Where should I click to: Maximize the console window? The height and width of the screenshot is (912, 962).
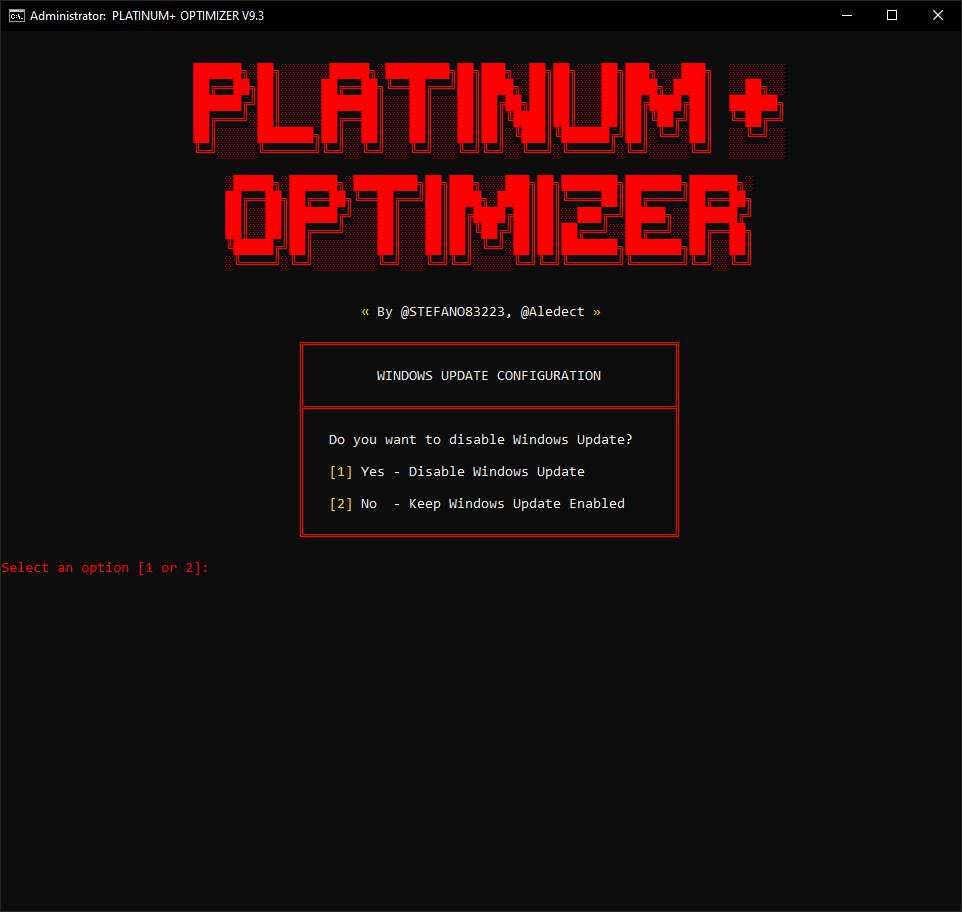pyautogui.click(x=892, y=15)
